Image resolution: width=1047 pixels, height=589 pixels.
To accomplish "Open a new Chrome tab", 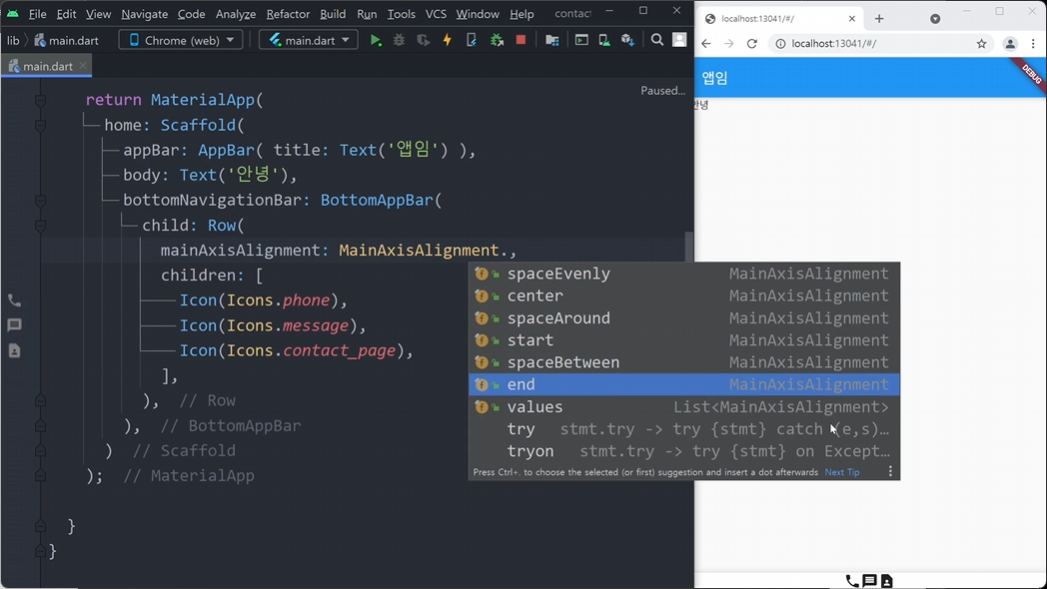I will (x=879, y=19).
